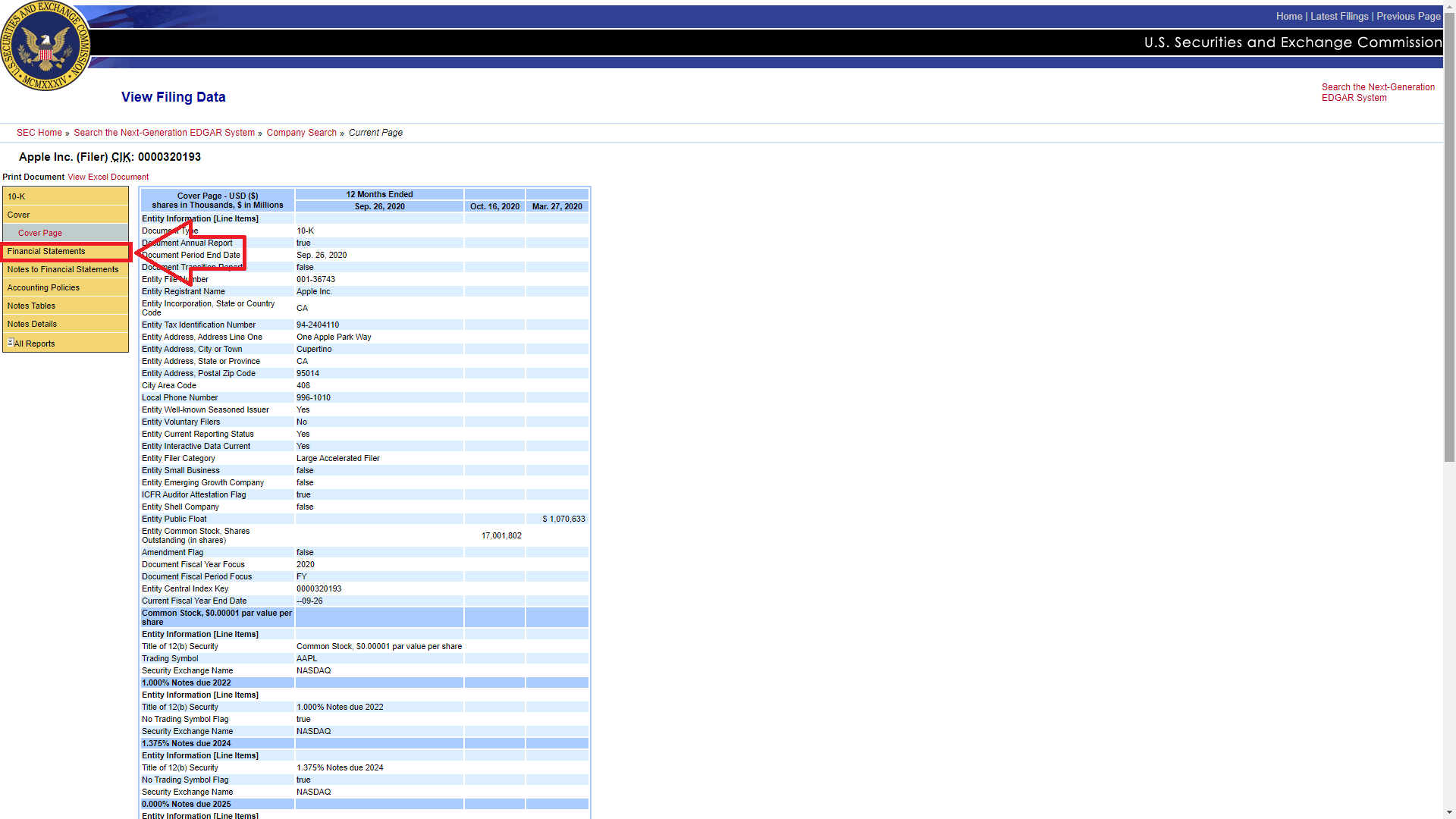Viewport: 1456px width, 819px height.
Task: Return to Previous Page link
Action: coord(1408,16)
